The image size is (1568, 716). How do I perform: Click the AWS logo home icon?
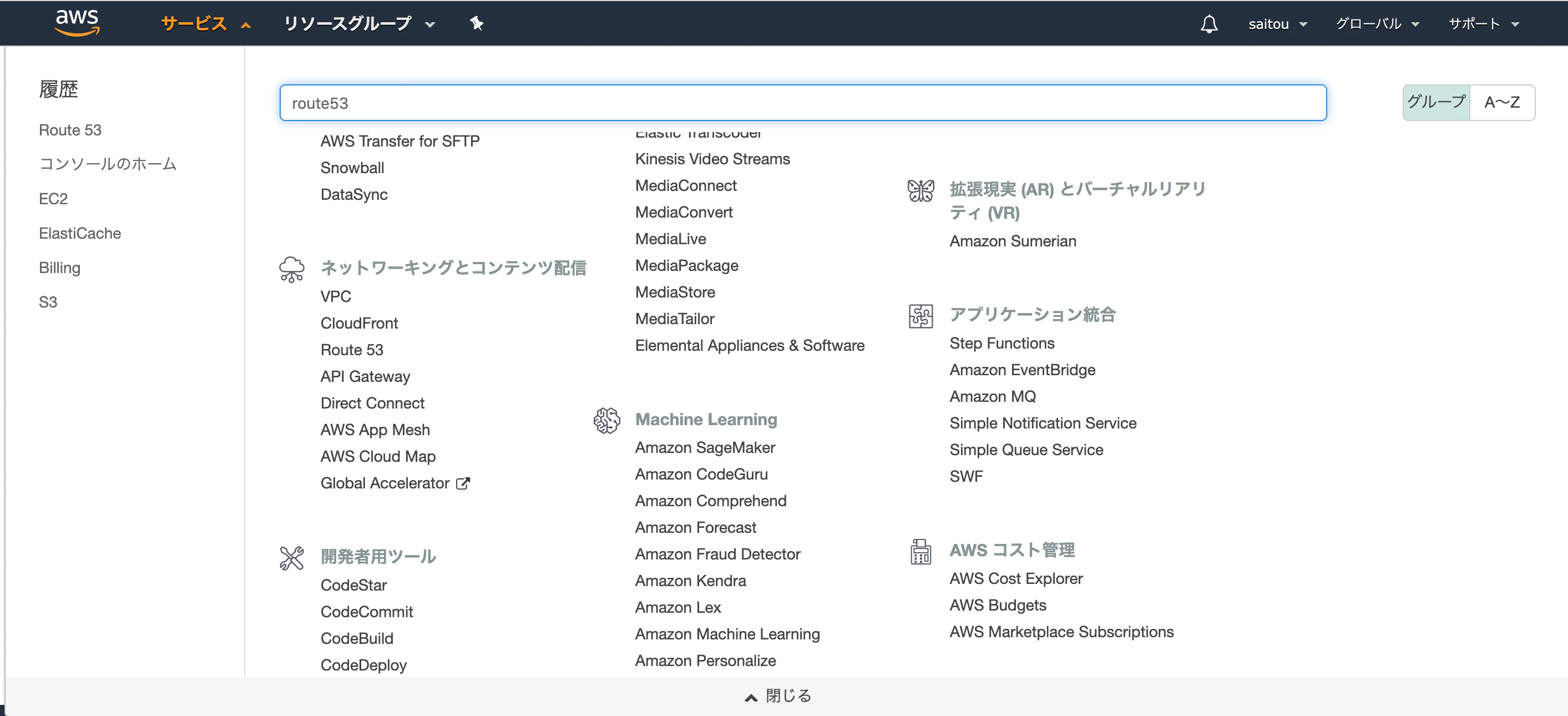point(77,23)
